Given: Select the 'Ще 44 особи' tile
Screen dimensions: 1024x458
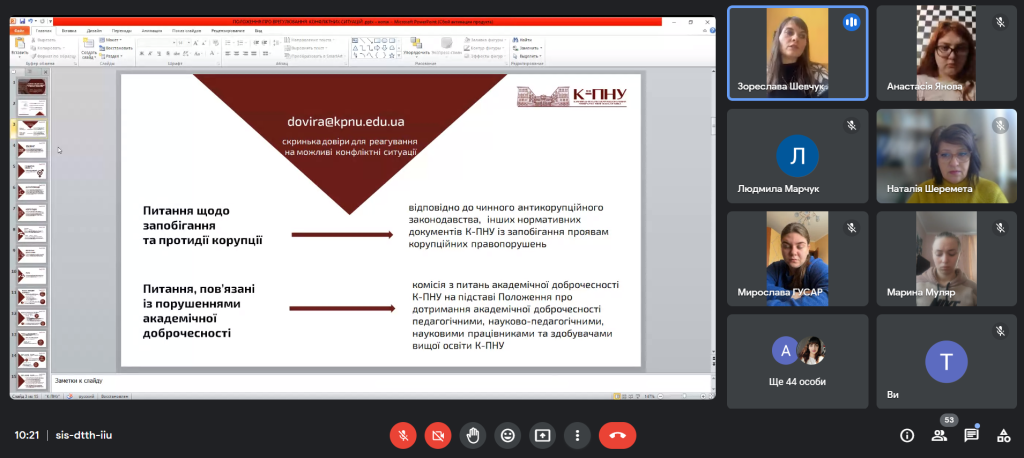Looking at the screenshot, I should 797,362.
